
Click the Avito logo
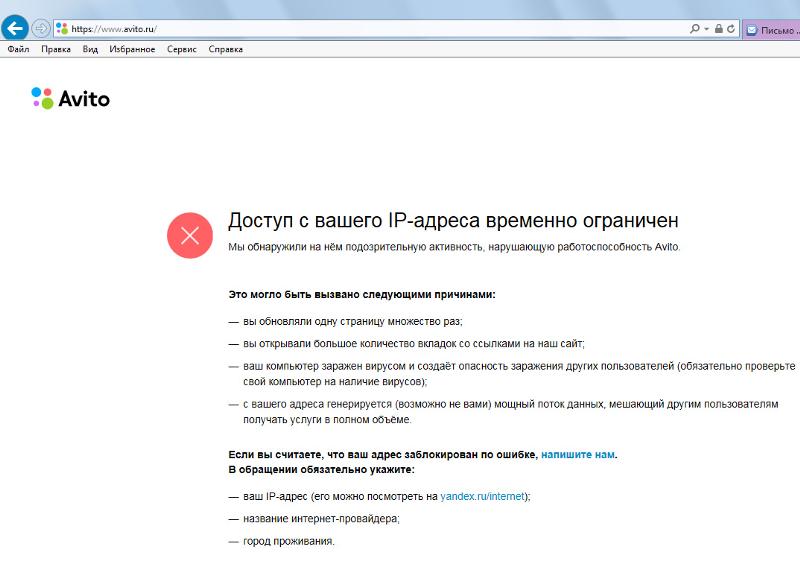pos(70,98)
